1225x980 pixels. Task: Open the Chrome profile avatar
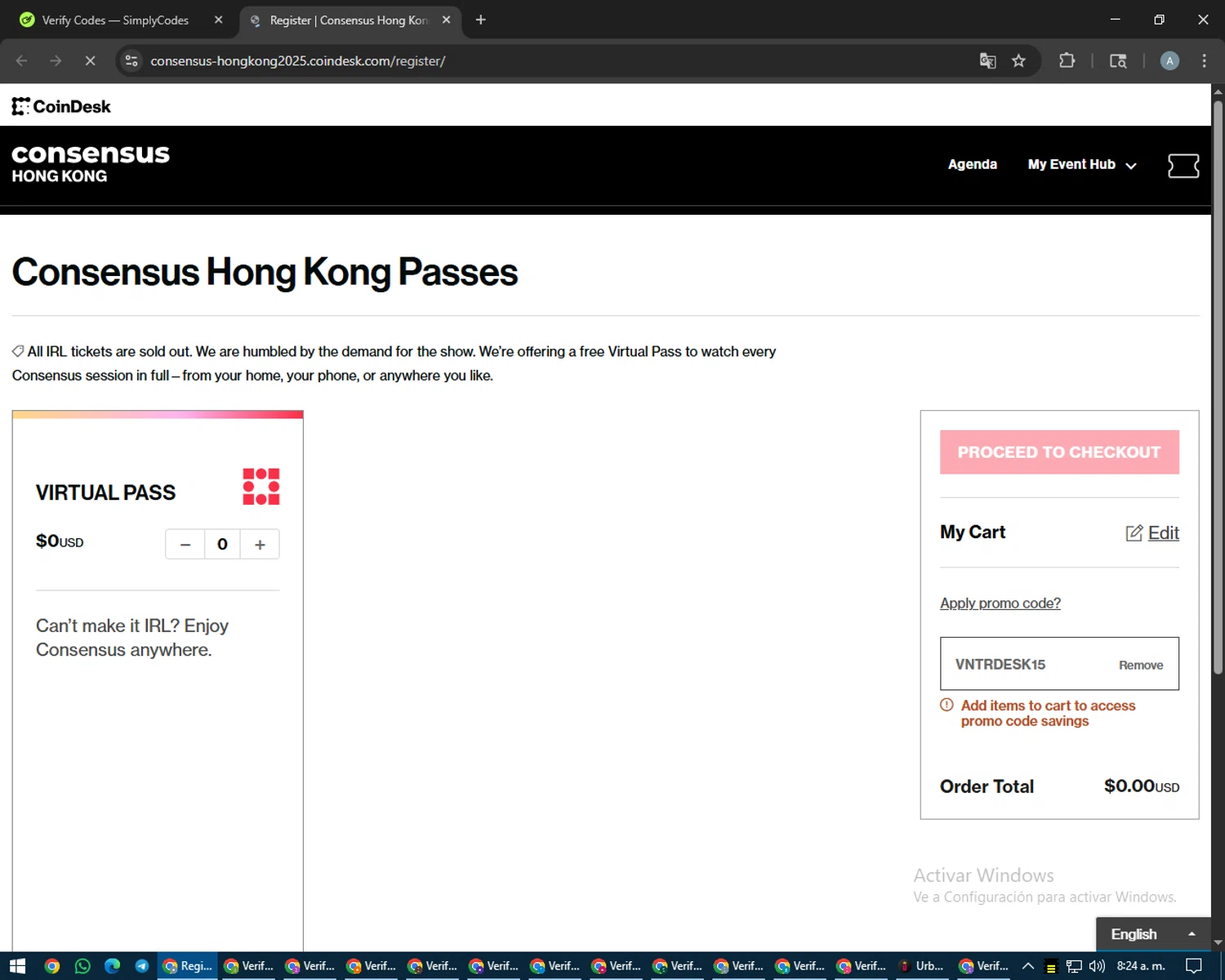click(x=1169, y=60)
